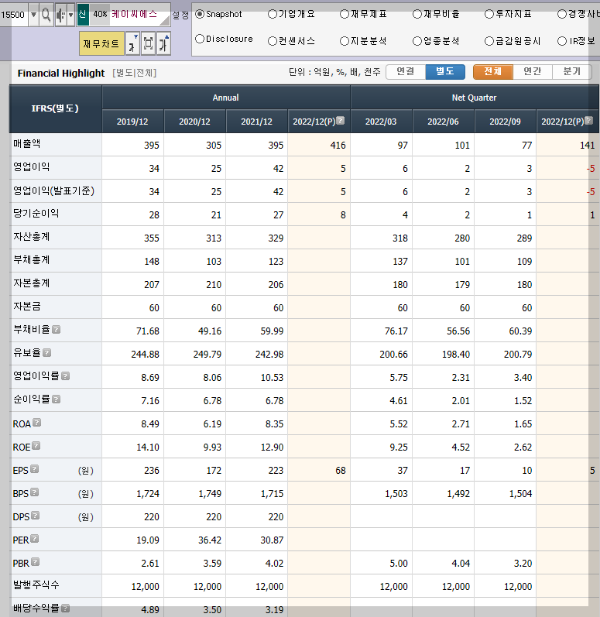The image size is (600, 617).
Task: Click help icon beside BPS
Action: [35, 492]
